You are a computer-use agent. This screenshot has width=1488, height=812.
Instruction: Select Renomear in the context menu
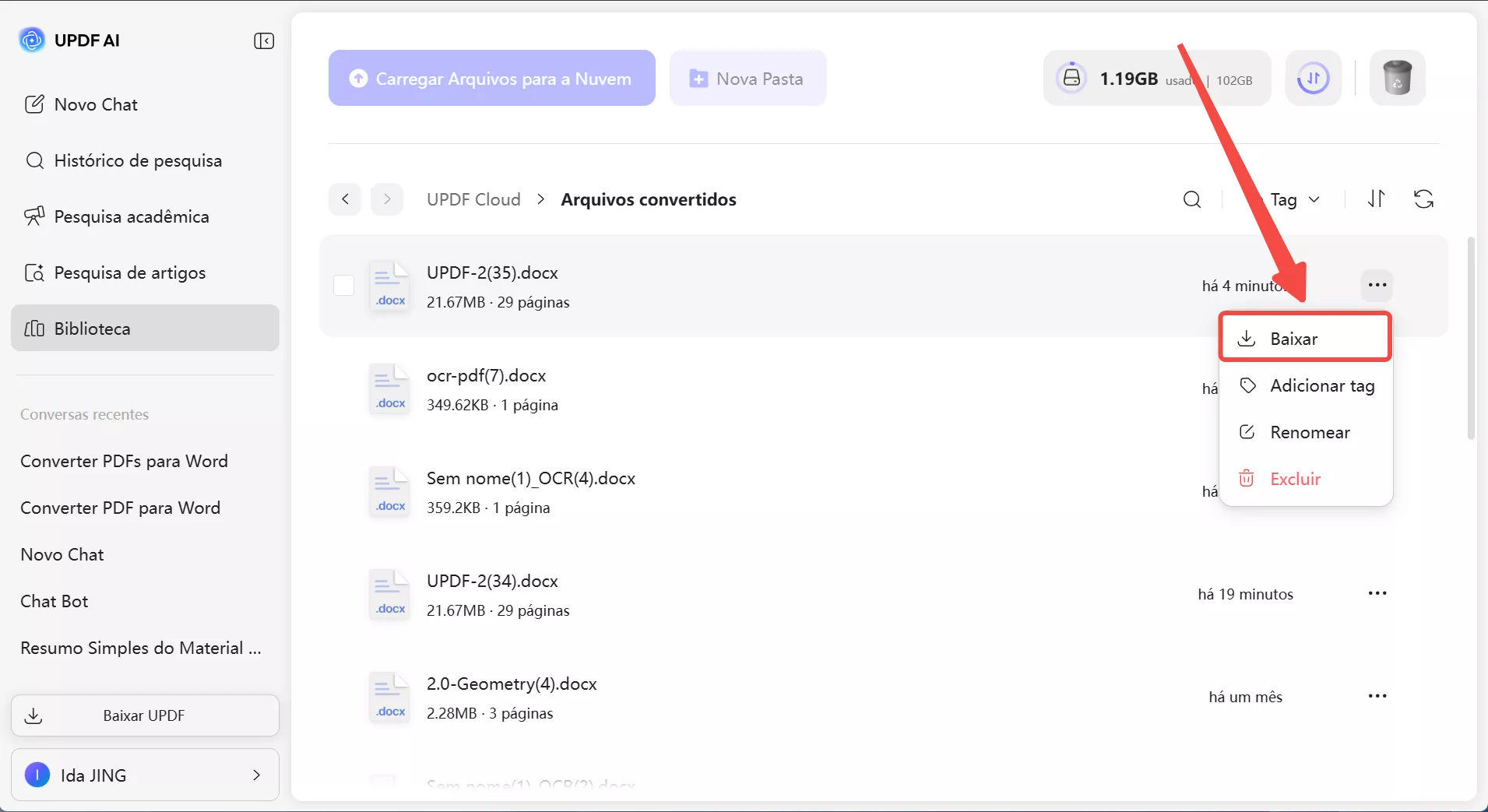pos(1306,432)
